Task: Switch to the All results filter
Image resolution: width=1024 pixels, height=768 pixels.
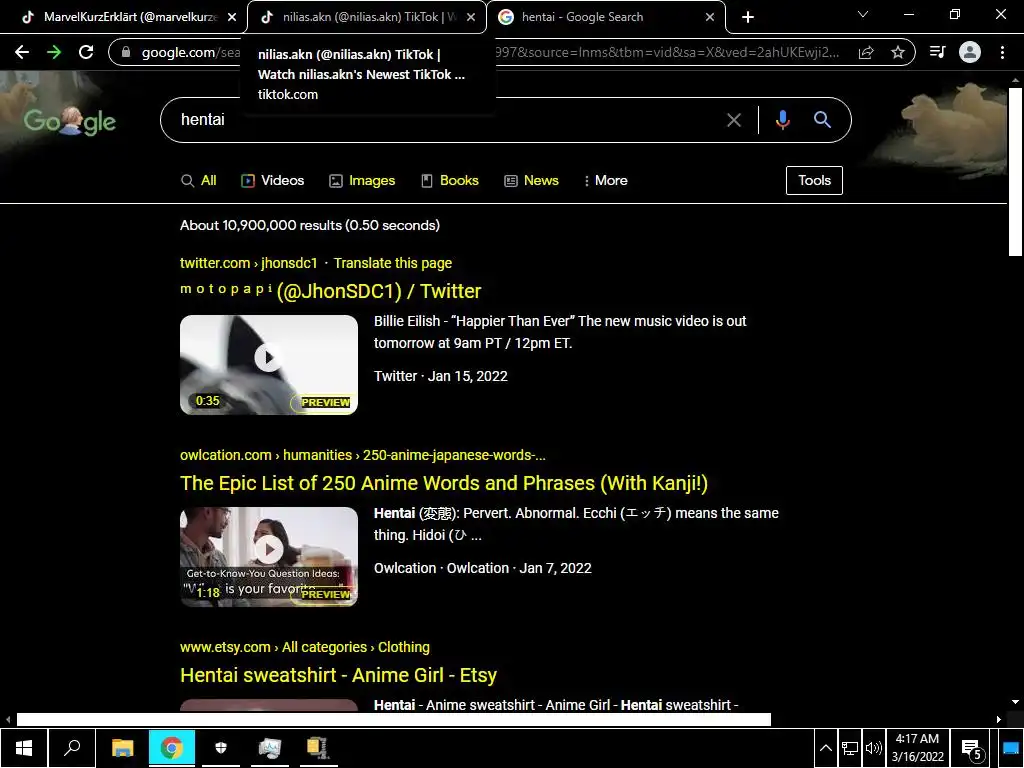Action: coord(199,180)
